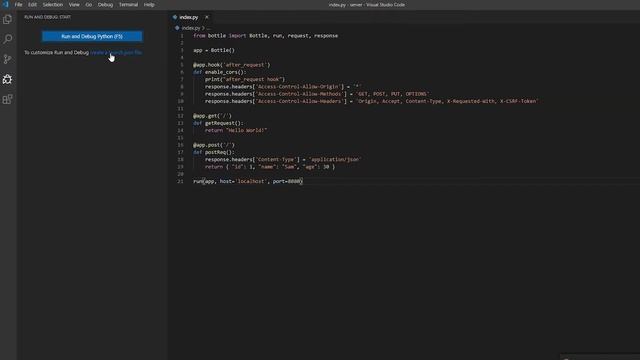This screenshot has width=640, height=360.
Task: Open Source Control view in activity bar
Action: pyautogui.click(x=7, y=59)
